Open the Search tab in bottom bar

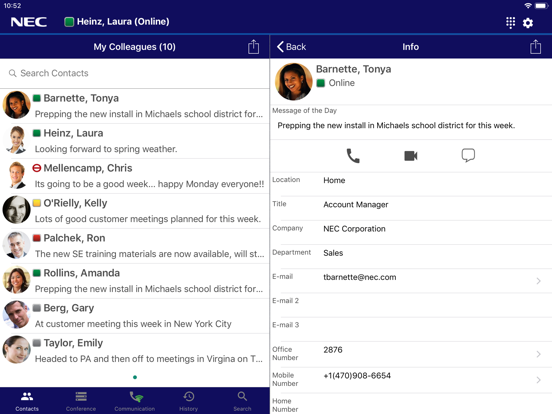[242, 401]
